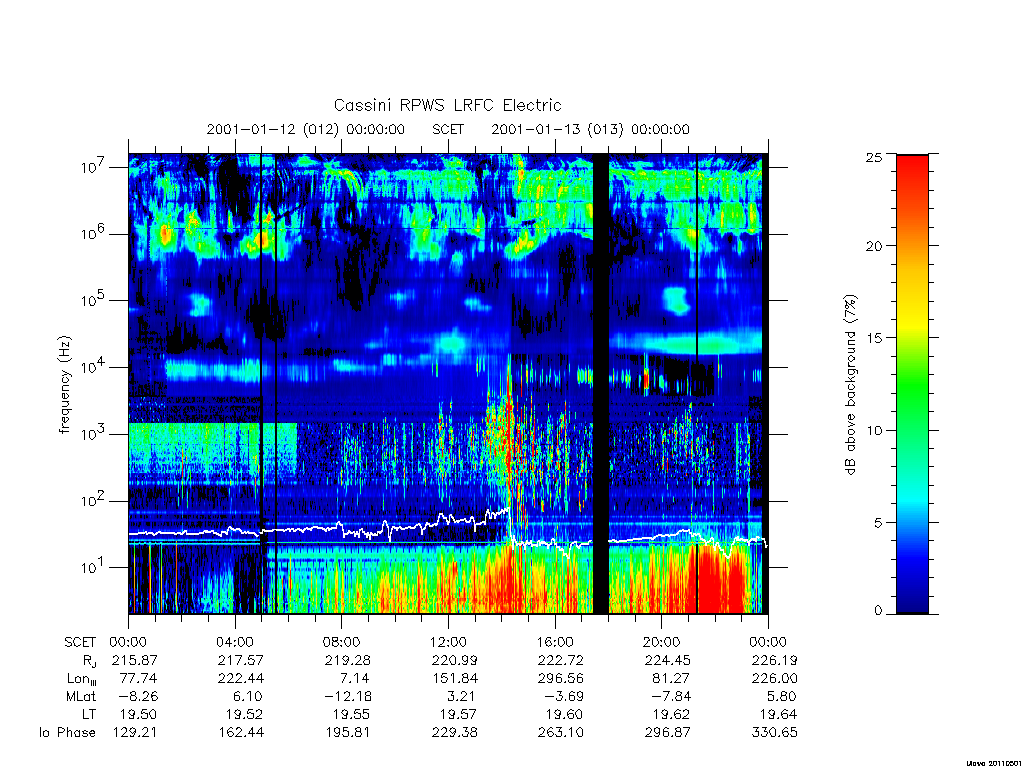
Task: Click the local time value "19.50"
Action: pyautogui.click(x=138, y=714)
